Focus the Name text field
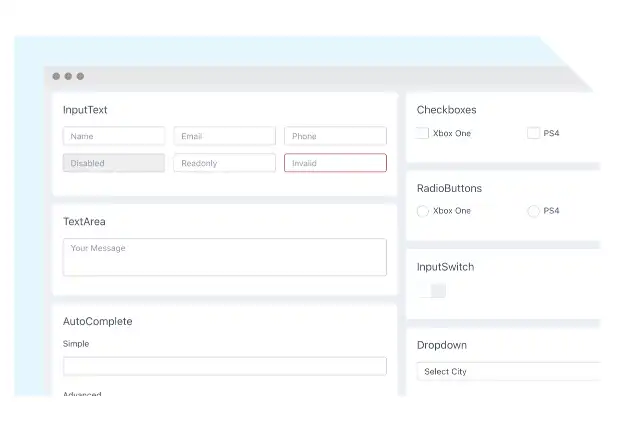 114,136
